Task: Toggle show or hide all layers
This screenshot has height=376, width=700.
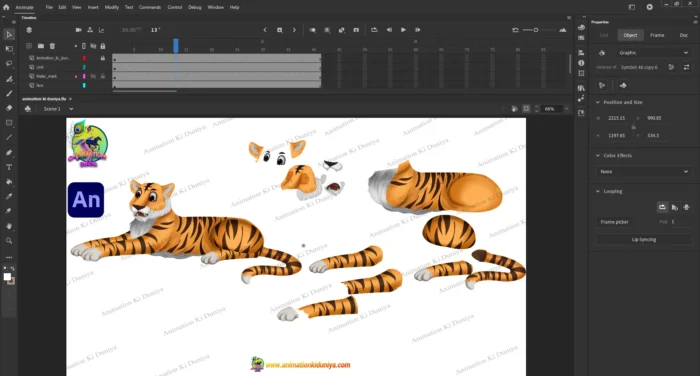Action: click(x=93, y=46)
